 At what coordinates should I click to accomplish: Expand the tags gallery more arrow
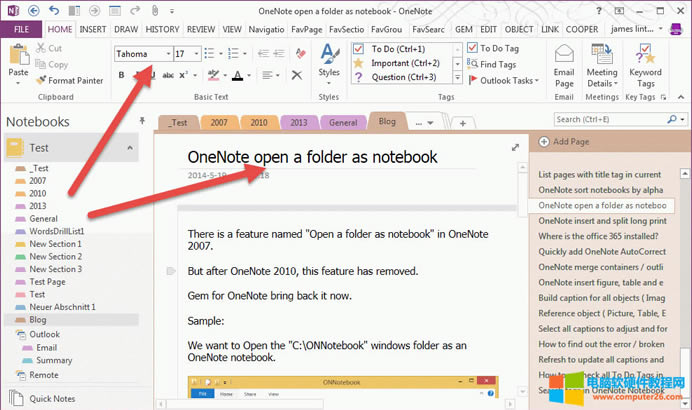coord(458,78)
